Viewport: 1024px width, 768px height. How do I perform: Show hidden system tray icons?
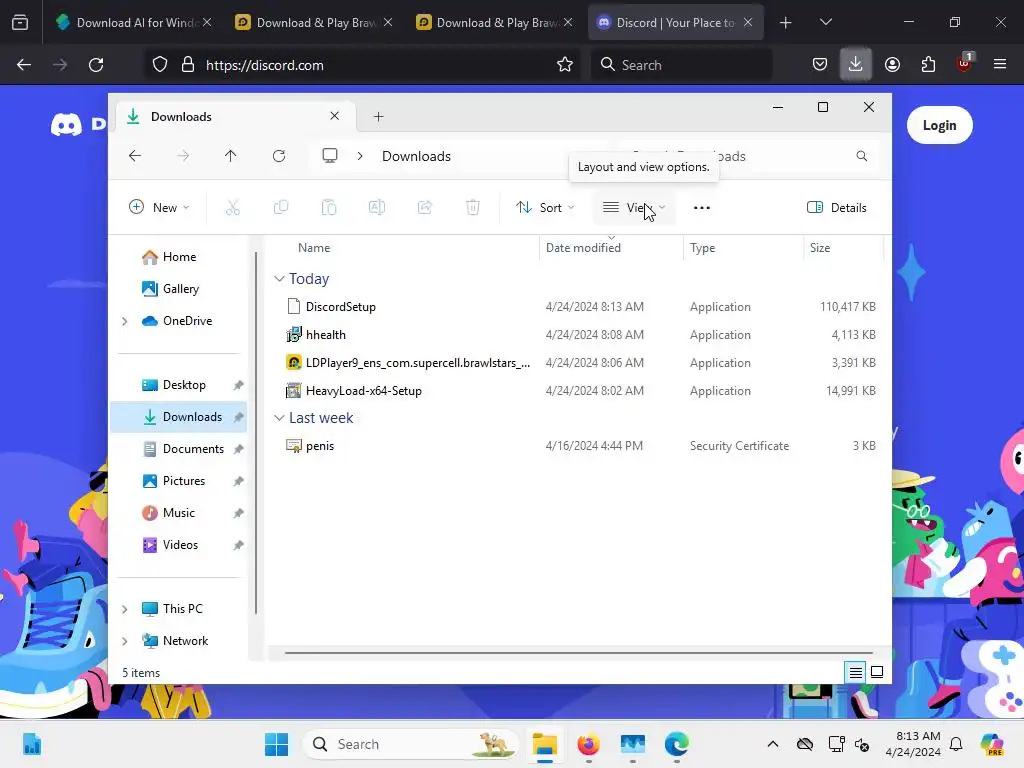[773, 744]
